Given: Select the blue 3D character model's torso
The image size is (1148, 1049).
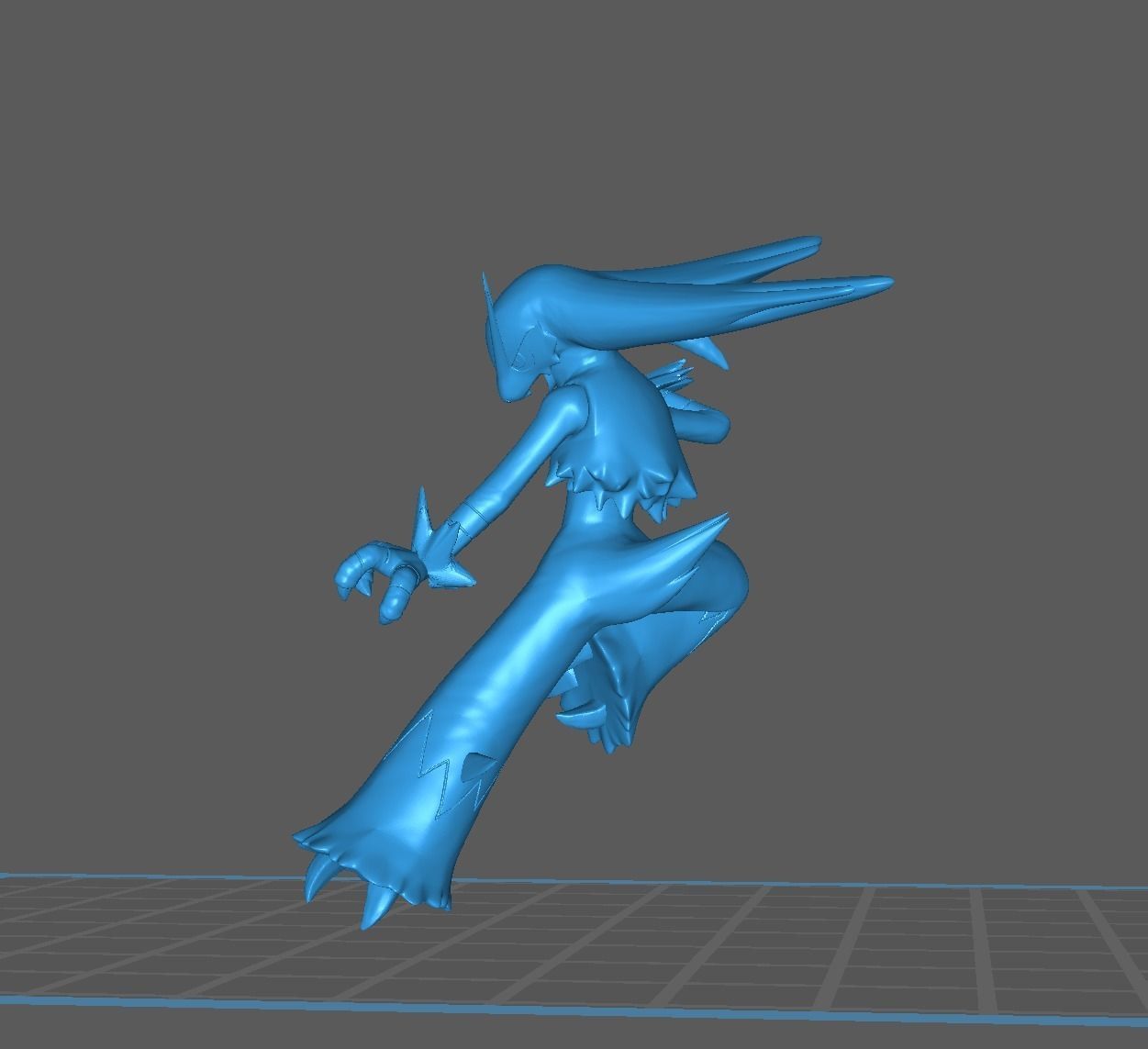Looking at the screenshot, I should (x=624, y=436).
